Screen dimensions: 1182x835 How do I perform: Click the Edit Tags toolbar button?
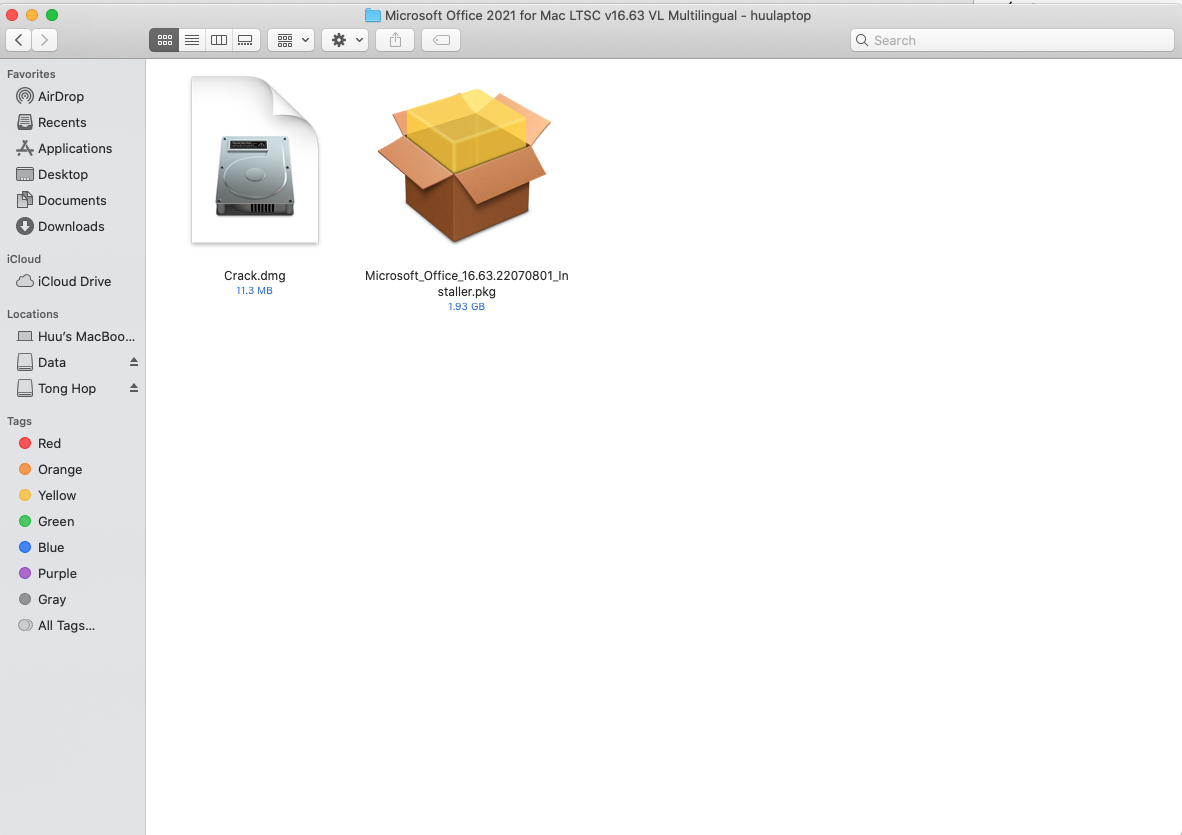click(441, 40)
